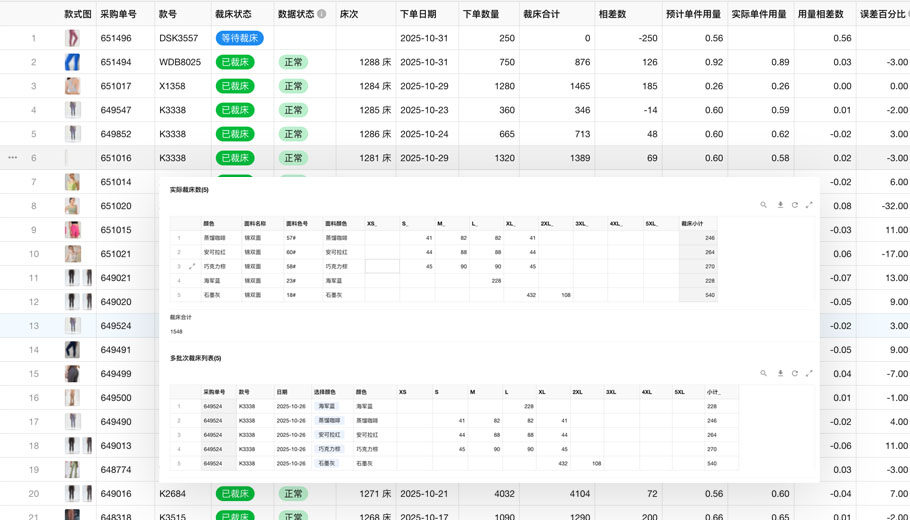Expand row 3 巧克力棕 record
The height and width of the screenshot is (520, 910).
pos(192,267)
